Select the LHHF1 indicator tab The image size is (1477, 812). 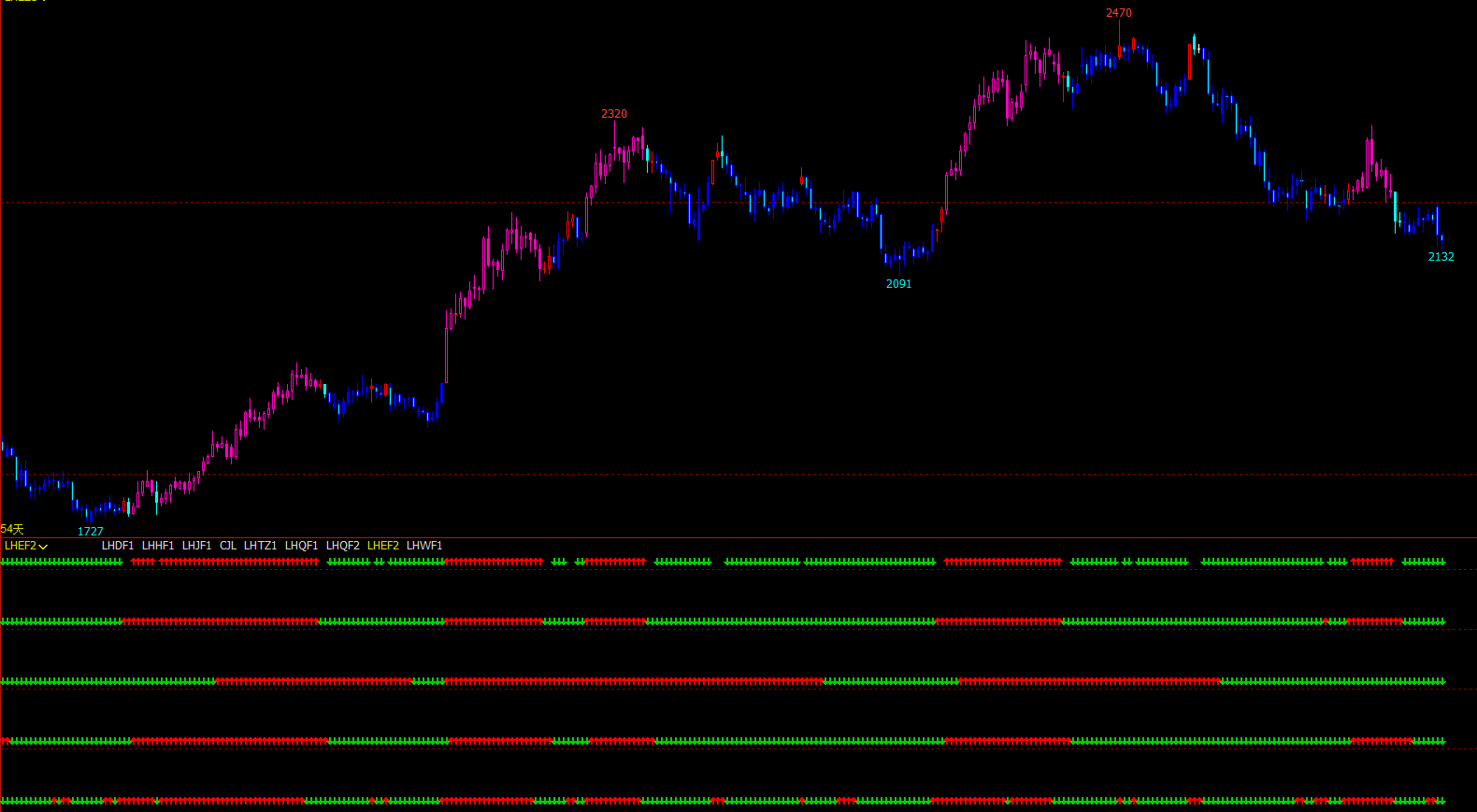coord(158,546)
